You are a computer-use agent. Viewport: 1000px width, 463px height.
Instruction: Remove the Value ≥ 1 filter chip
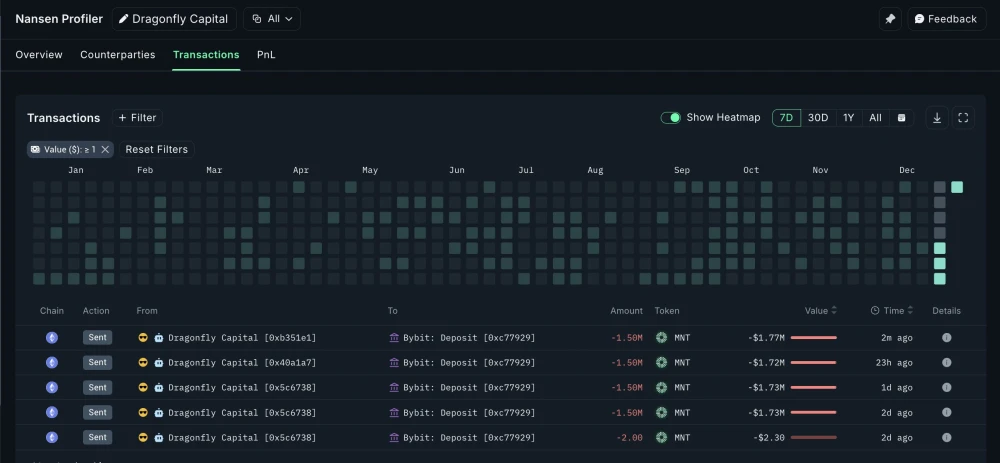pos(105,149)
